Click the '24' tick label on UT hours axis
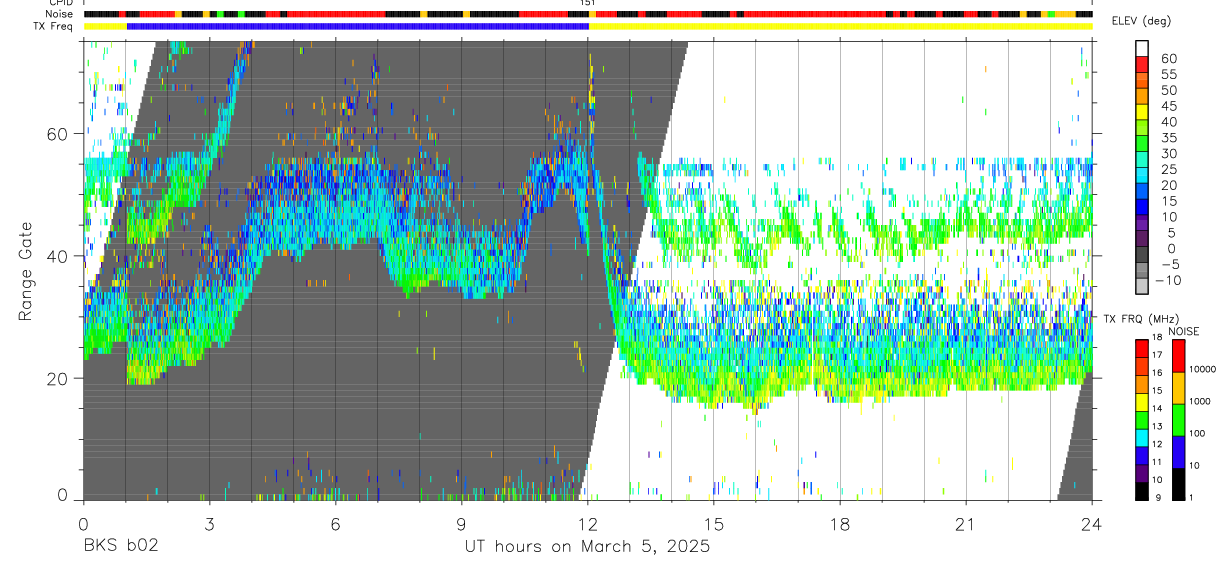1228x567 pixels. 1092,524
